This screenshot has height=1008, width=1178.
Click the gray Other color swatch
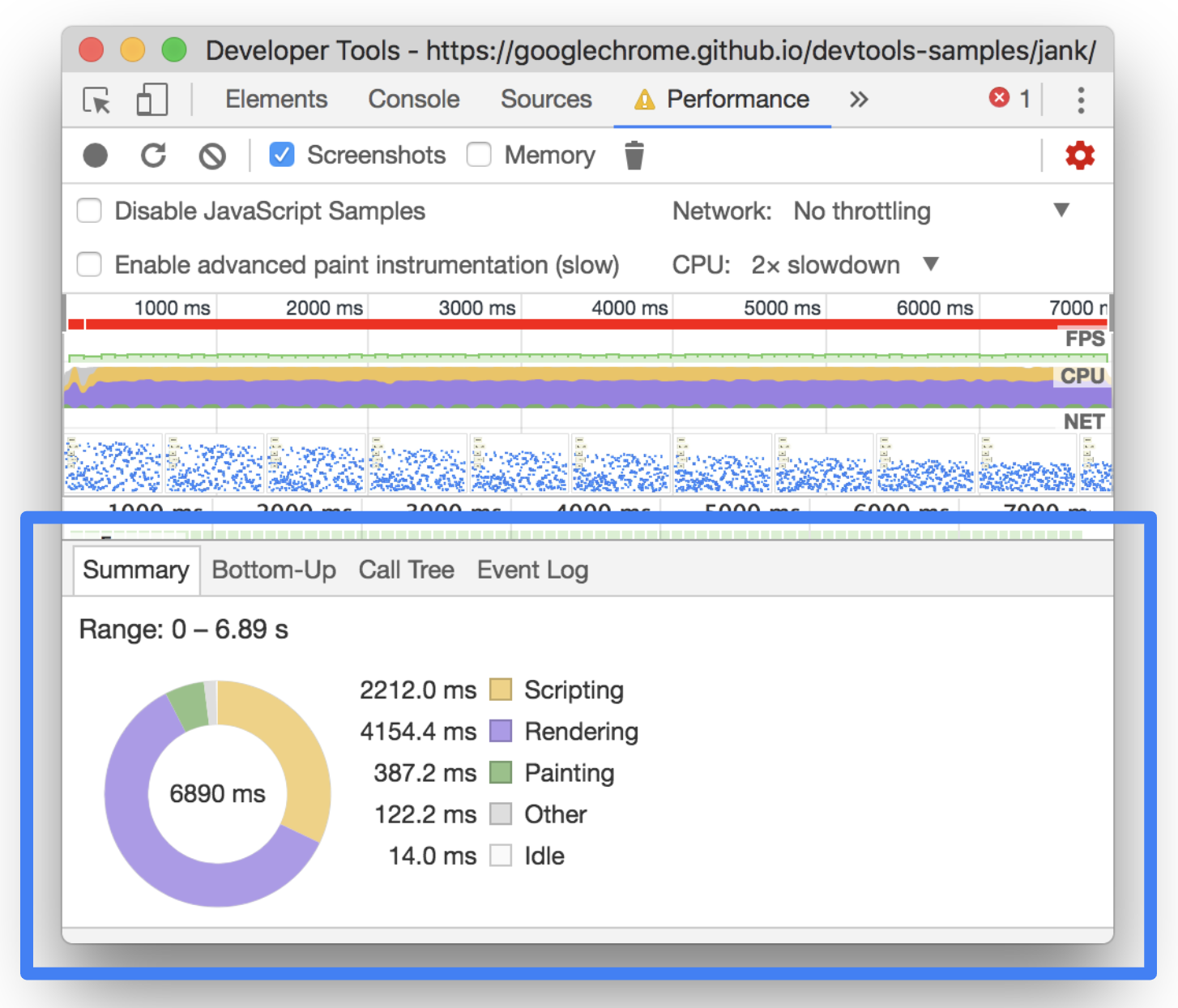tap(501, 814)
